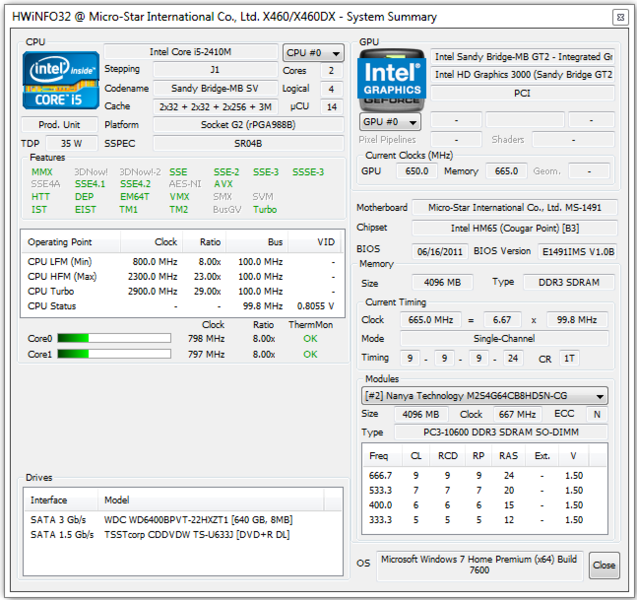Click the Intel HD Graphics 3000 field
The width and height of the screenshot is (637, 600).
[x=522, y=75]
